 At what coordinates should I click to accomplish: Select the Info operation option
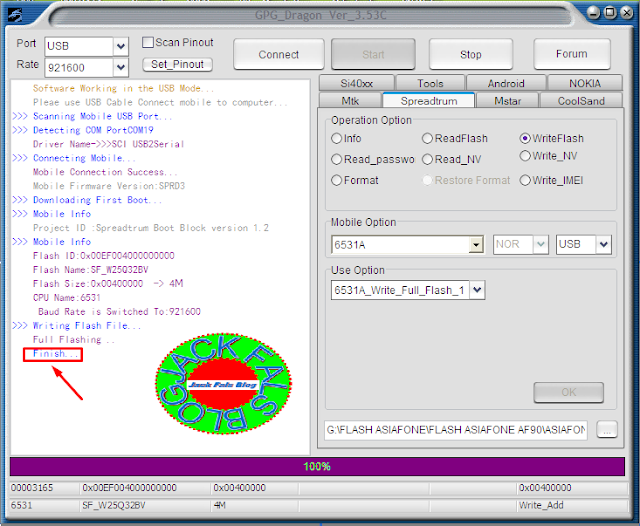(336, 138)
